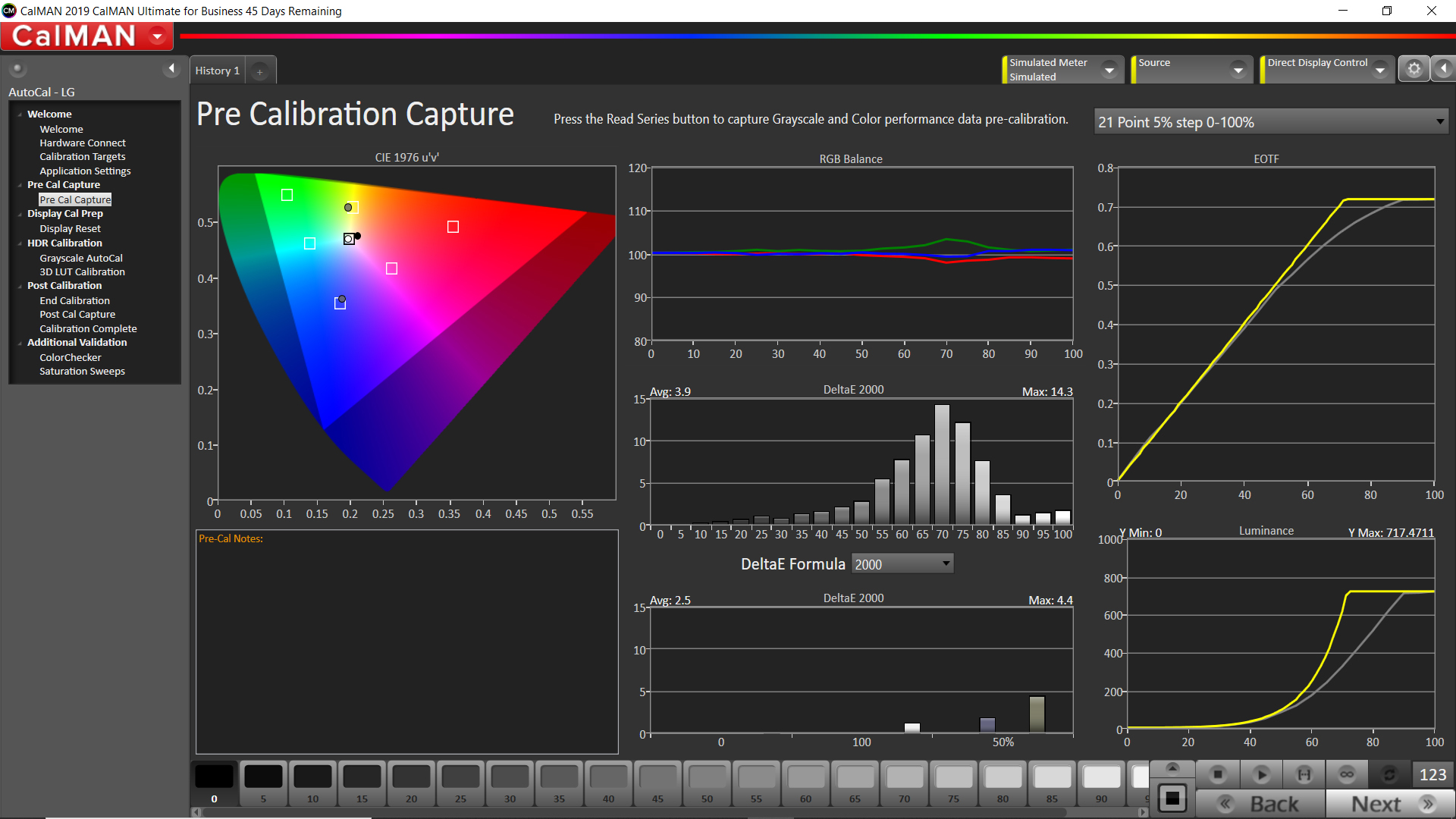Collapse the Additional Validation section expander
The width and height of the screenshot is (1456, 819).
20,343
